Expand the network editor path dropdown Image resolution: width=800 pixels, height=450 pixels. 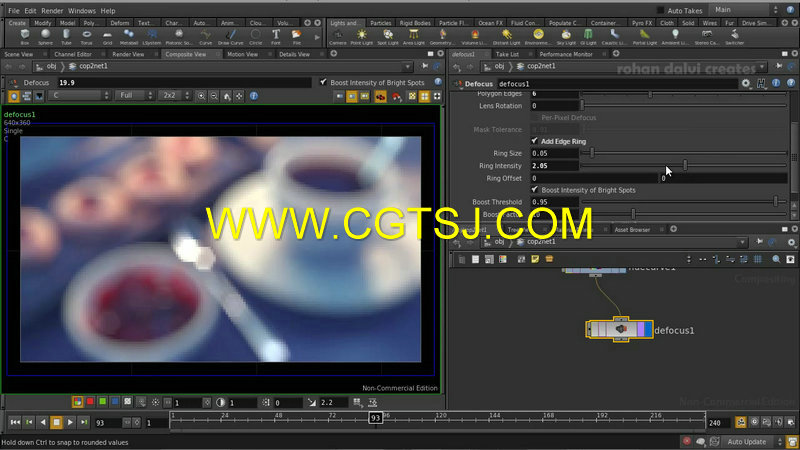[742, 242]
